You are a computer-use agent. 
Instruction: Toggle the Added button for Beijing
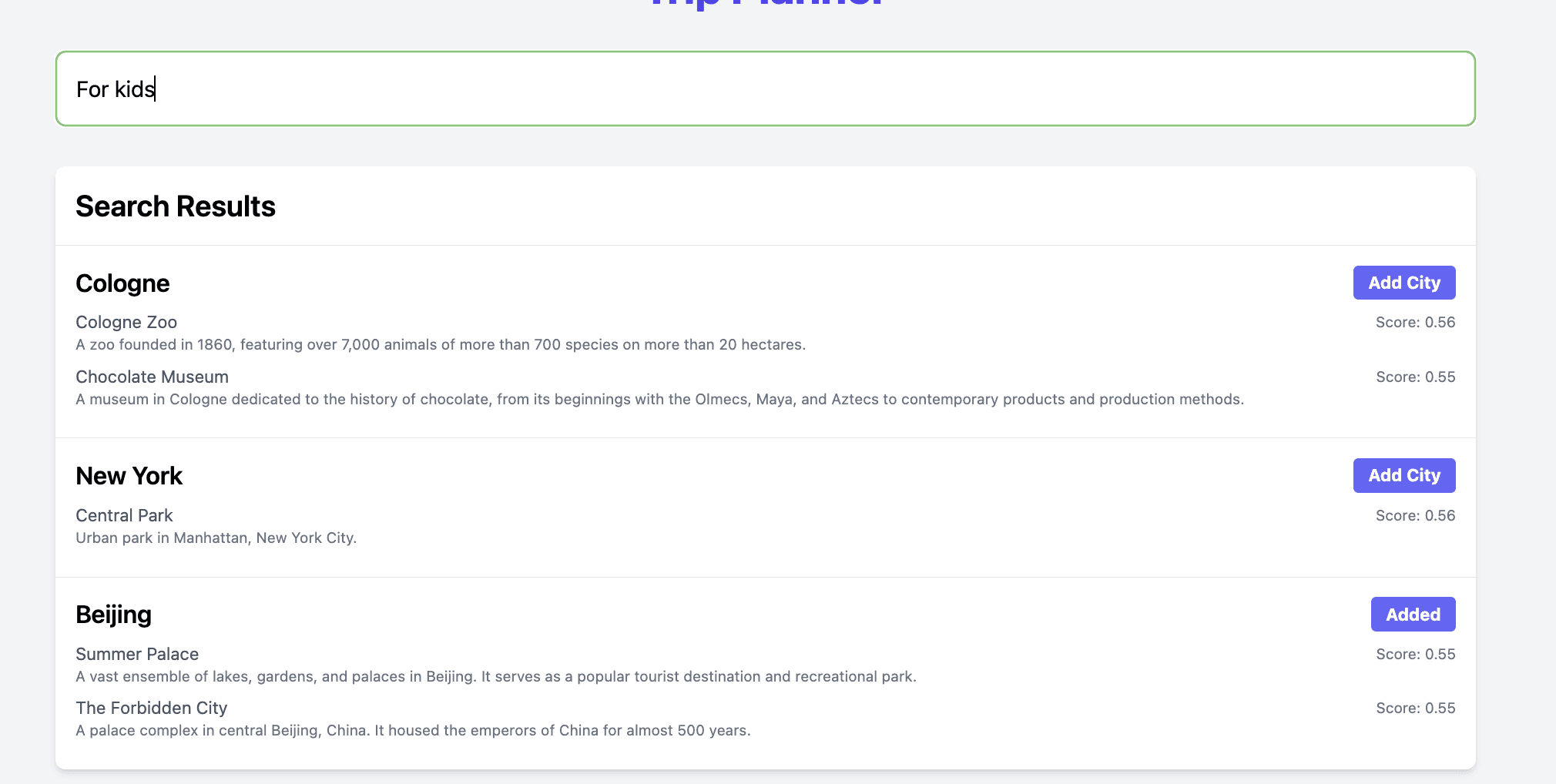[1412, 615]
